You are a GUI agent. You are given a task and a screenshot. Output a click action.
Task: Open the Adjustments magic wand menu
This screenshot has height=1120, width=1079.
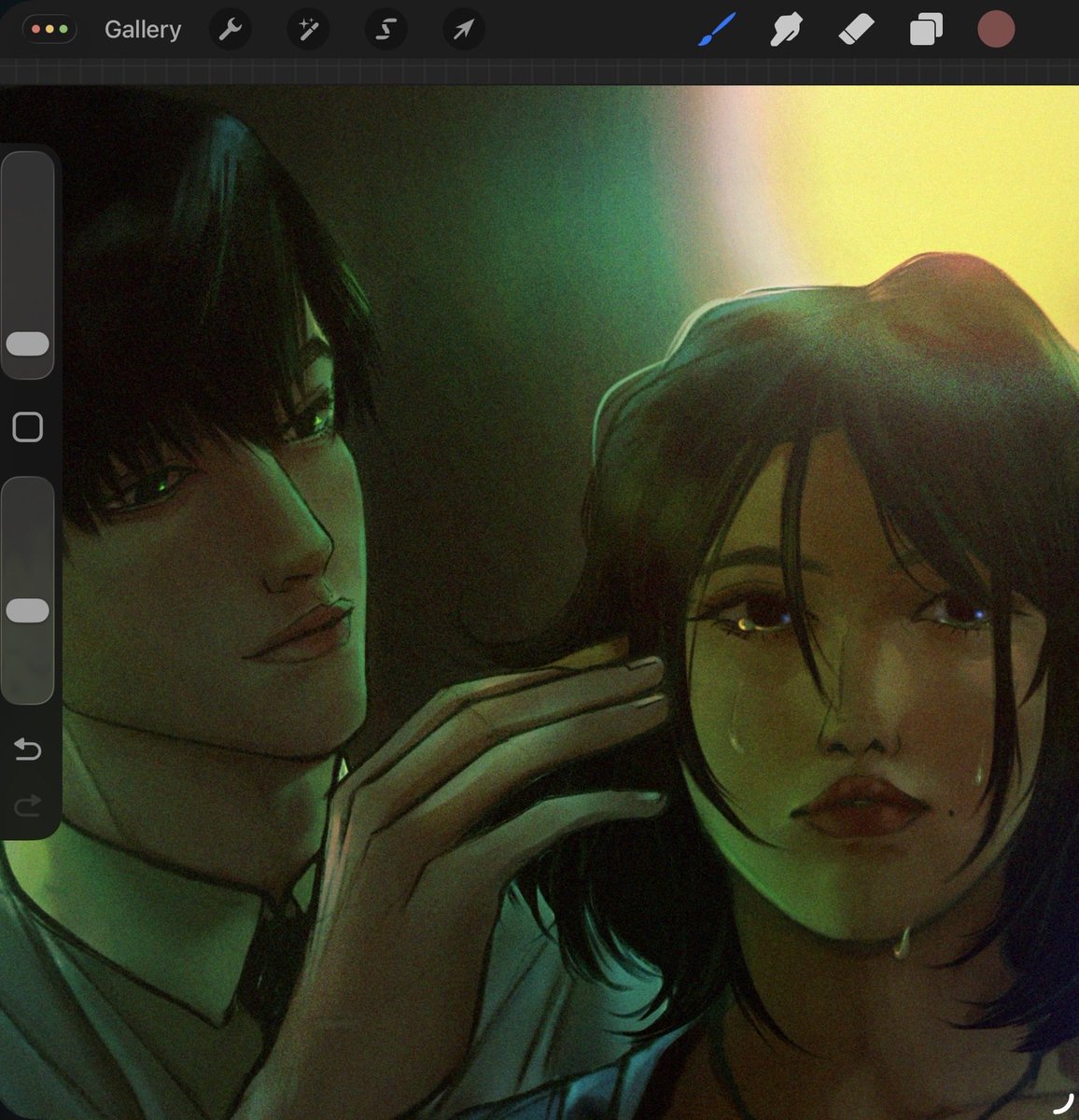click(307, 30)
